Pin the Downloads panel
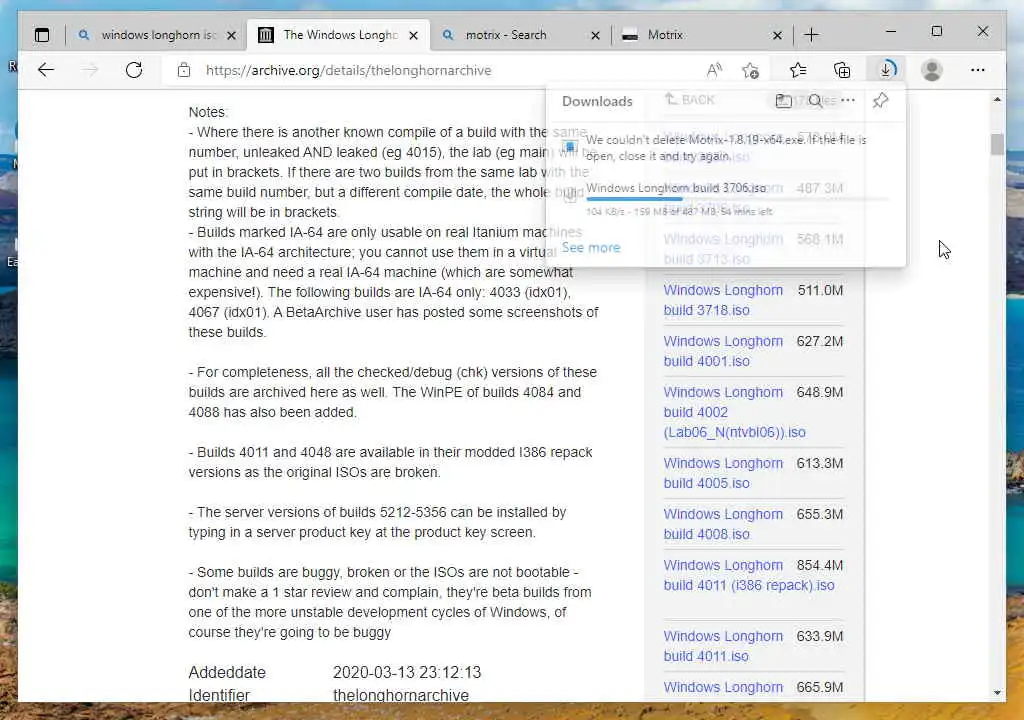The image size is (1024, 720). [880, 101]
